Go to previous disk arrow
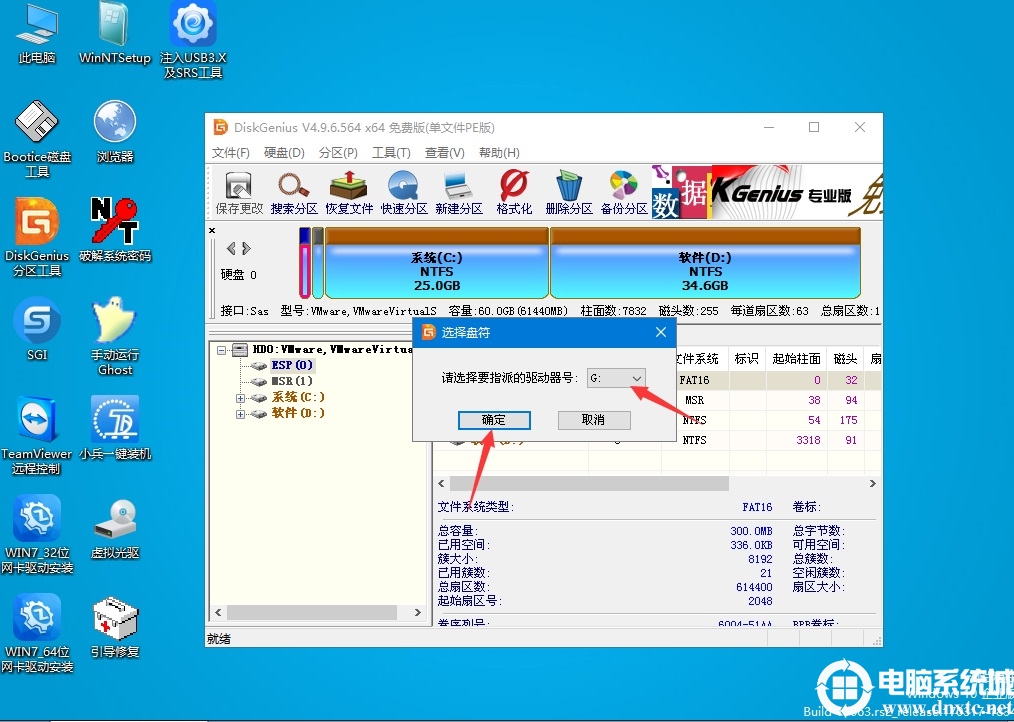1014x722 pixels. click(x=231, y=248)
